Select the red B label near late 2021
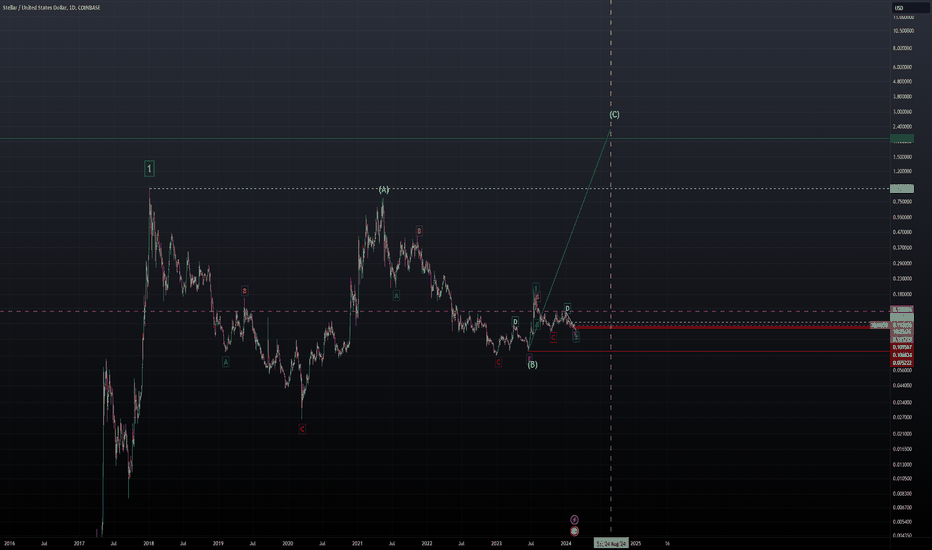932x550 pixels. (419, 231)
